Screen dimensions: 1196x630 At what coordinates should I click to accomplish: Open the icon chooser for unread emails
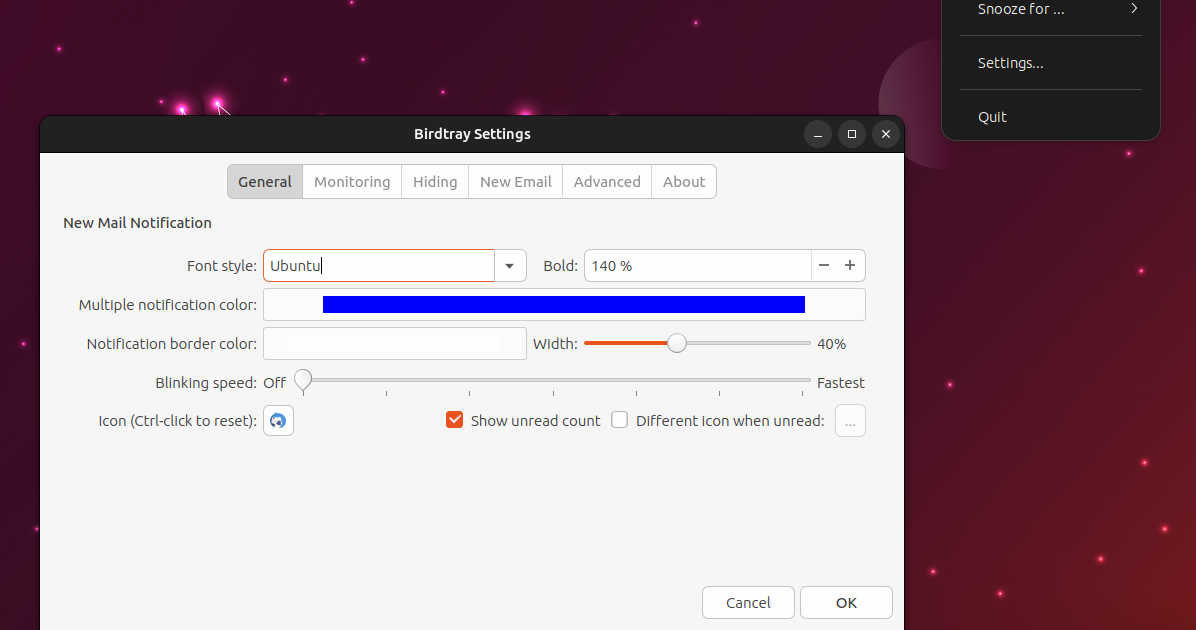pyautogui.click(x=849, y=420)
